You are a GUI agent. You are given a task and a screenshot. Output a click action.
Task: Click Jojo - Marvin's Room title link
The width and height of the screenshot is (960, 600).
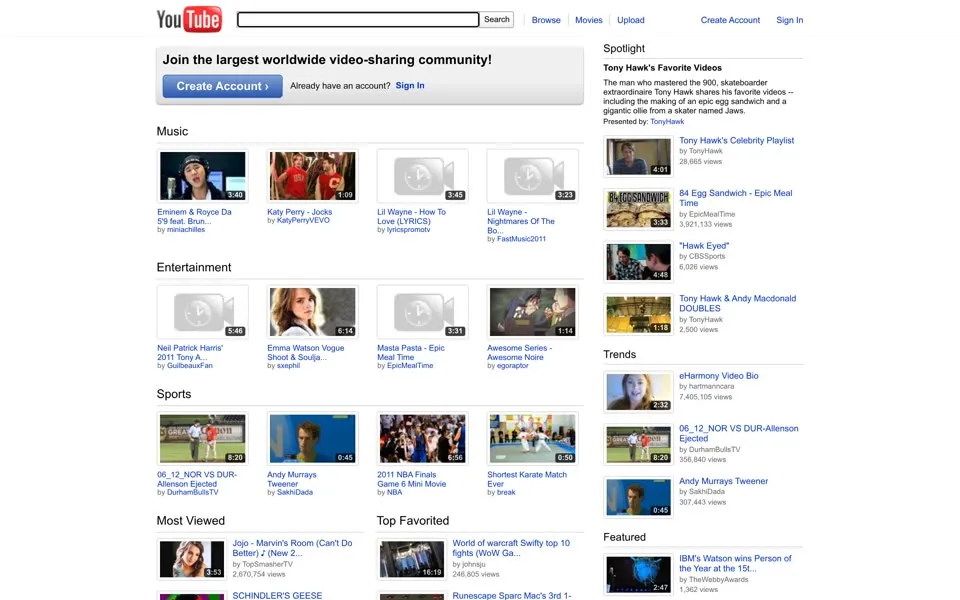click(x=292, y=547)
